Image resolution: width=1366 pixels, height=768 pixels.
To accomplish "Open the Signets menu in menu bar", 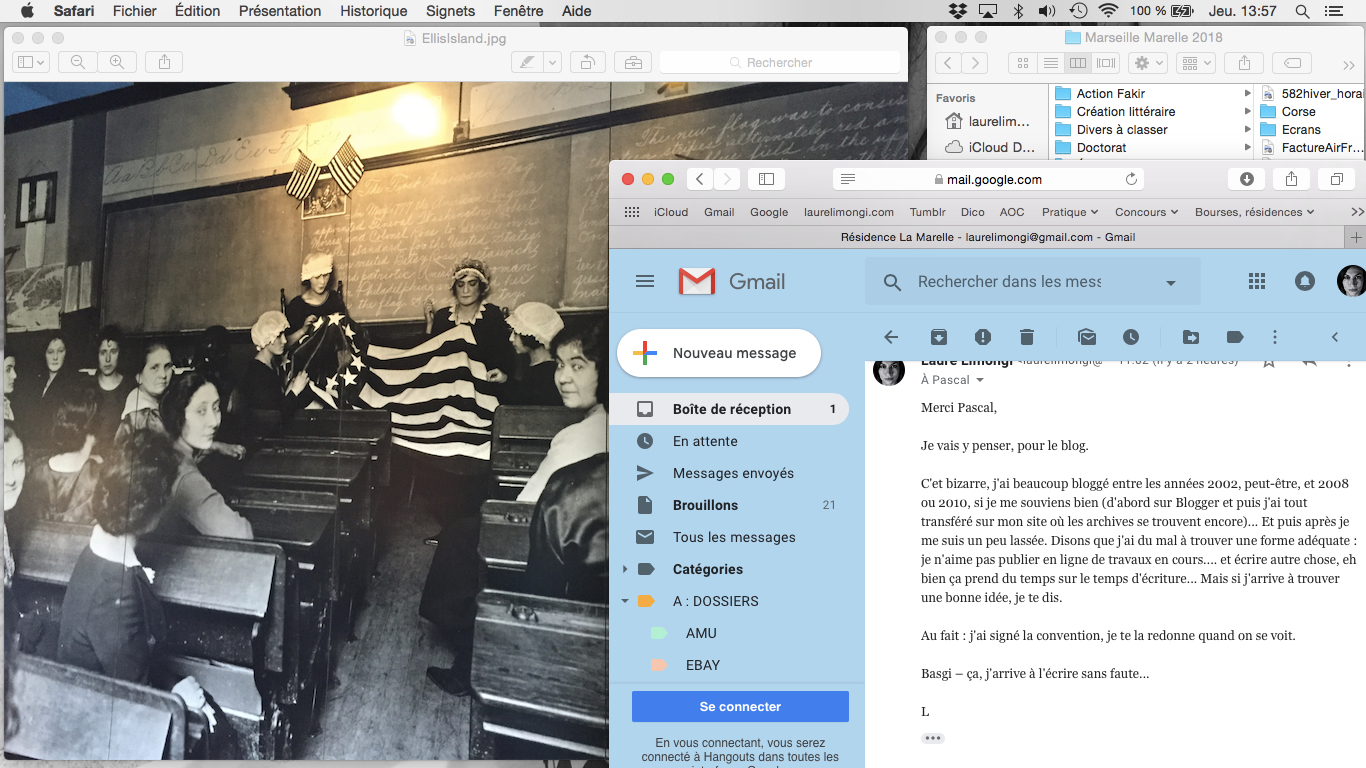I will [x=450, y=11].
